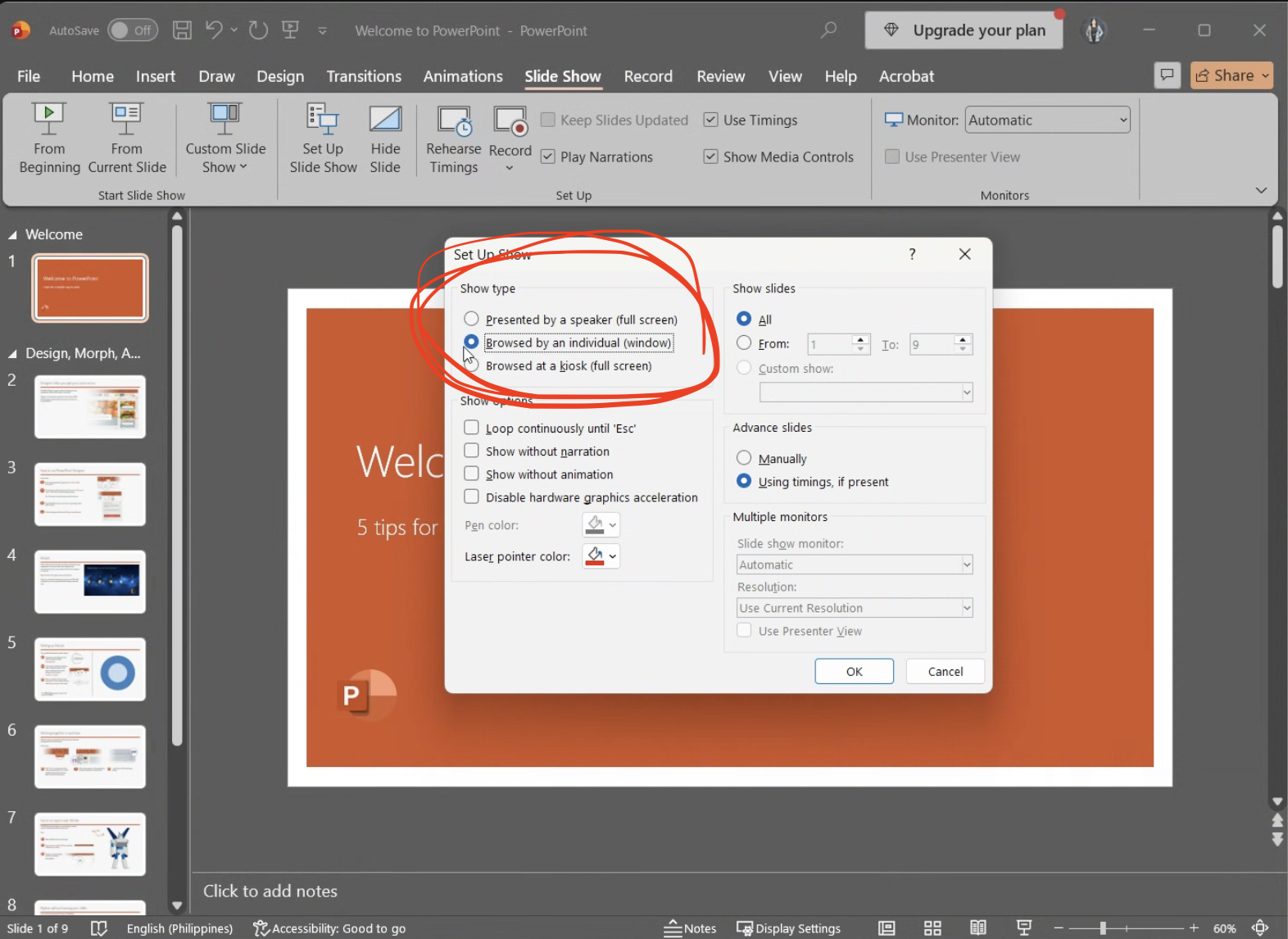Select slide 4 thumbnail

[90, 582]
